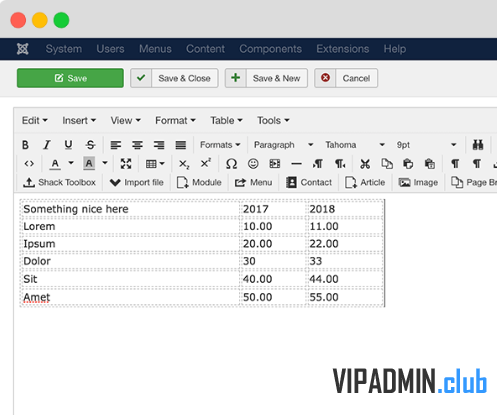Open the text color picker arrow

click(x=71, y=163)
